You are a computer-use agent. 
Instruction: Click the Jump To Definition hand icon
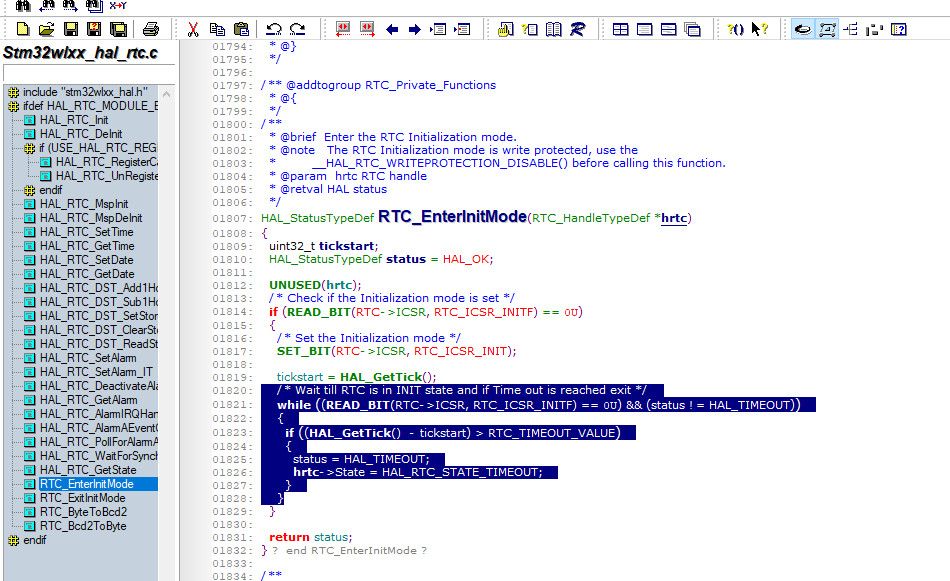pos(505,29)
